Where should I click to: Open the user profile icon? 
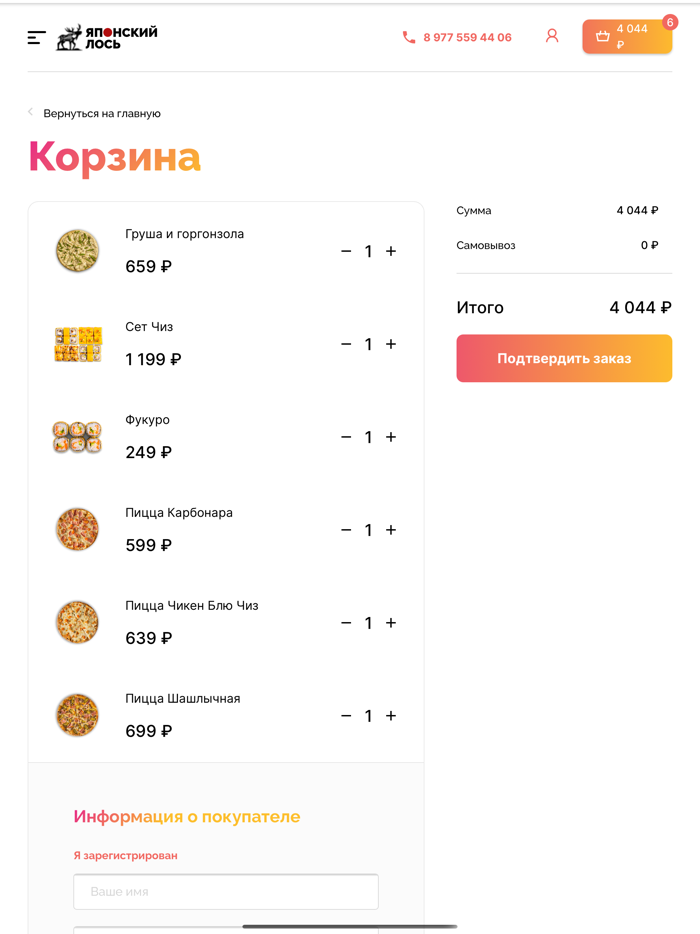tap(552, 35)
